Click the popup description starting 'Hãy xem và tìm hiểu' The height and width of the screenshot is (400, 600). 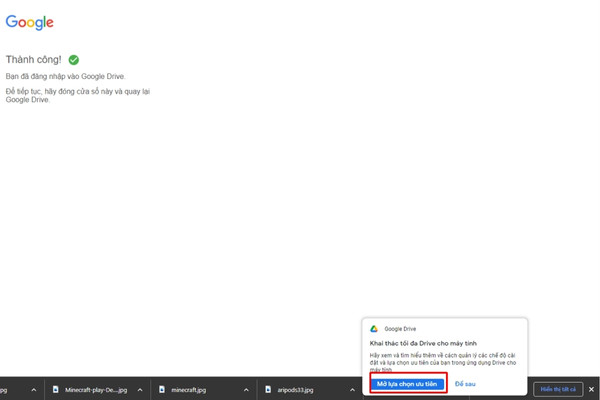(x=443, y=362)
